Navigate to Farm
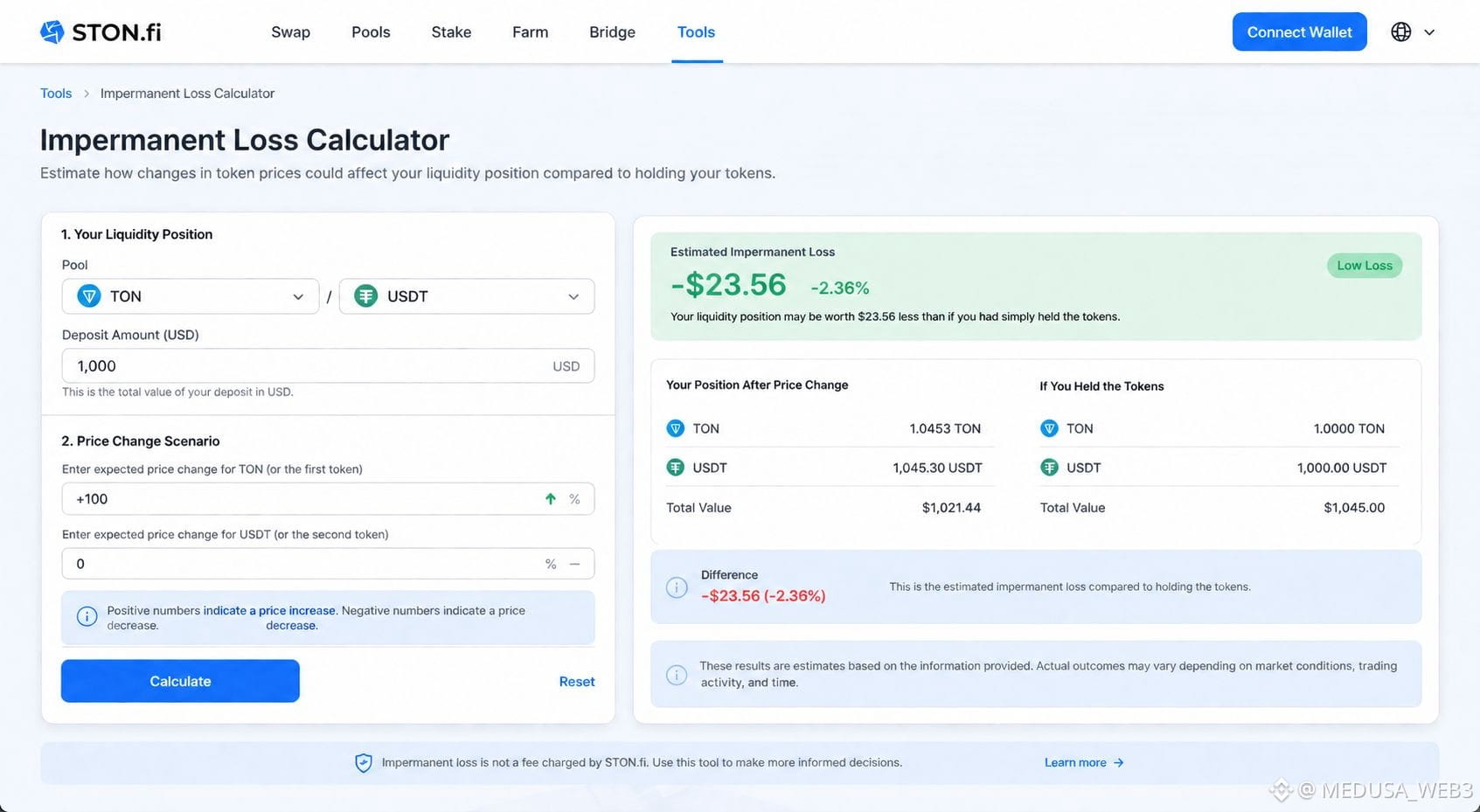This screenshot has height=812, width=1480. [530, 32]
